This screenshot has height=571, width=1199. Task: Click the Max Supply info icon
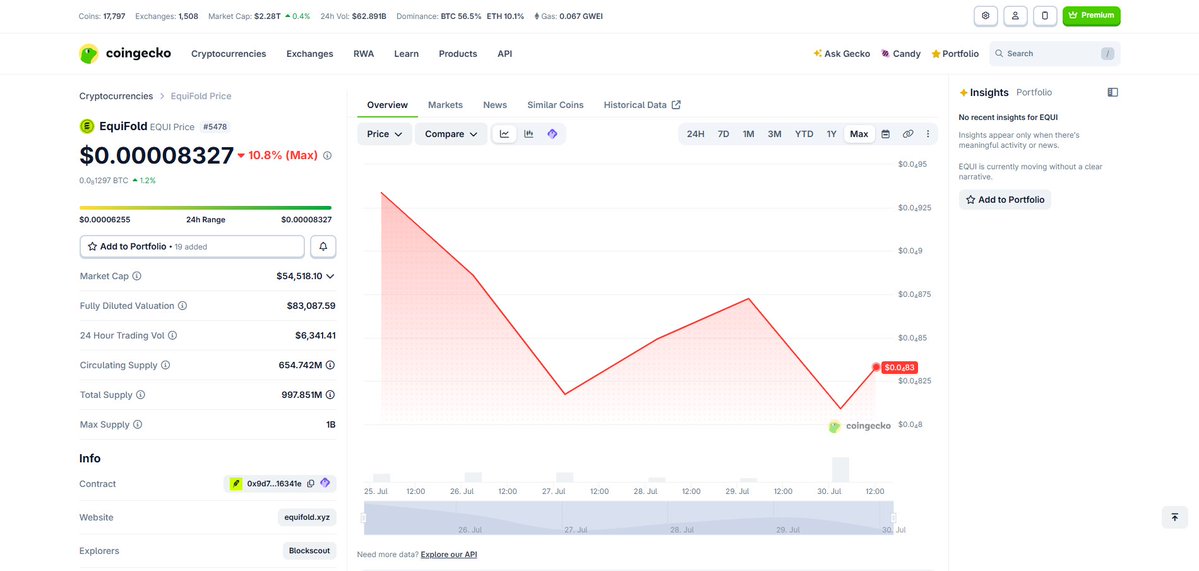coord(138,425)
